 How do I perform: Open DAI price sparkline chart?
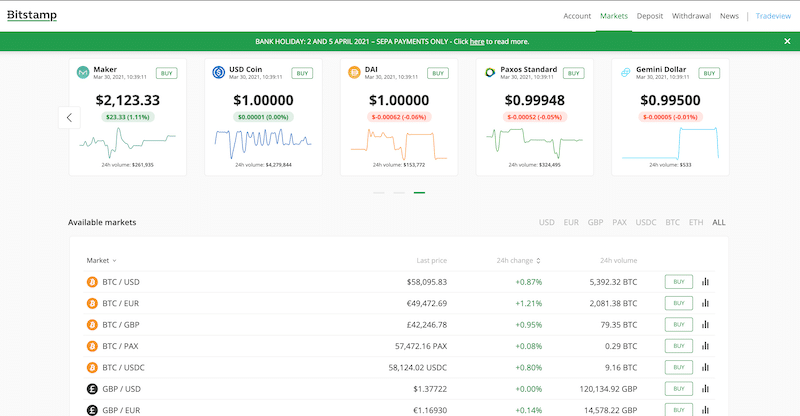tap(399, 144)
